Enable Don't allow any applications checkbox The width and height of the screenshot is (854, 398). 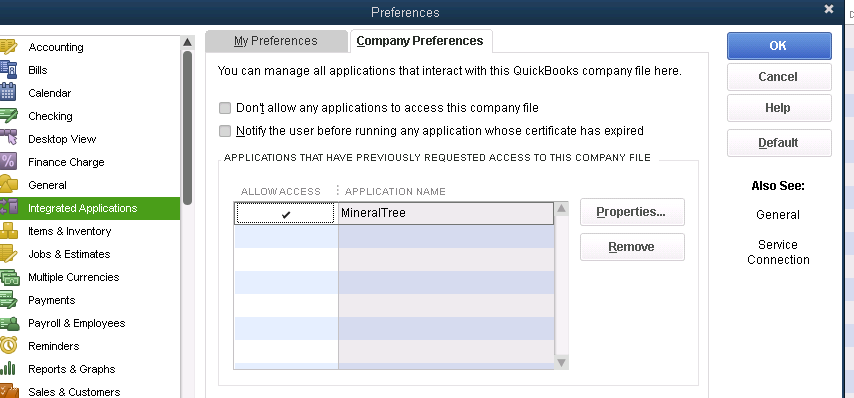coord(225,108)
